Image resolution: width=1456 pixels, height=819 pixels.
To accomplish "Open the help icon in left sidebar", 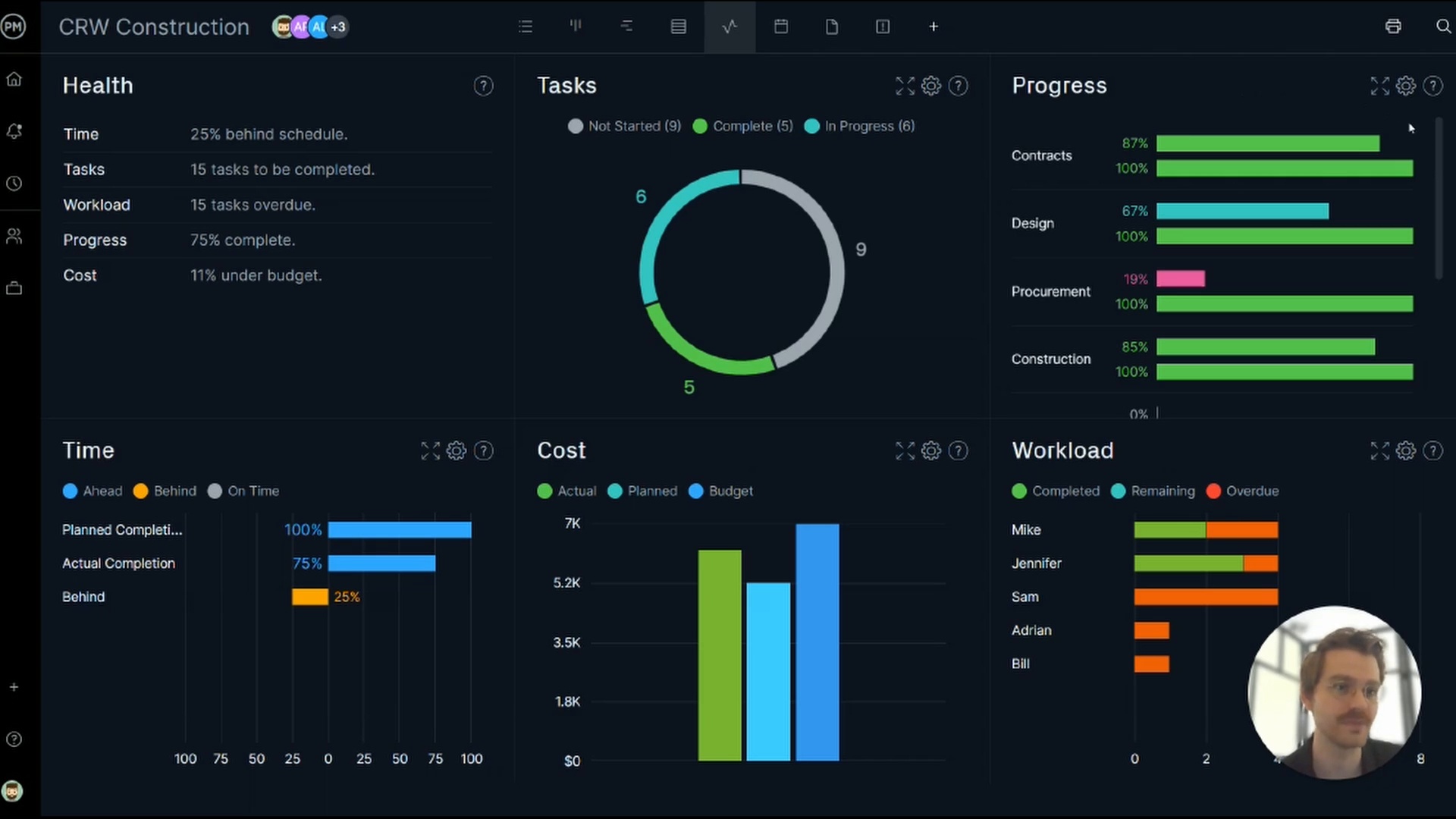I will [14, 739].
